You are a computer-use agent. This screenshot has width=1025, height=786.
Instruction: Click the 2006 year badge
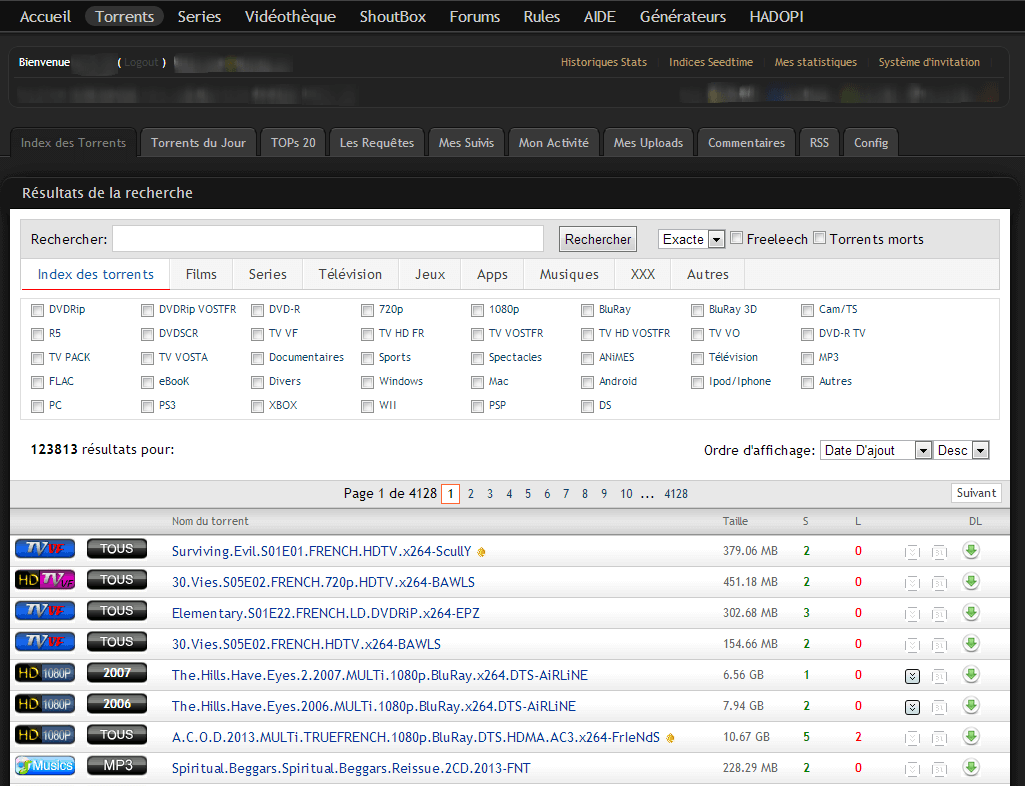(117, 704)
